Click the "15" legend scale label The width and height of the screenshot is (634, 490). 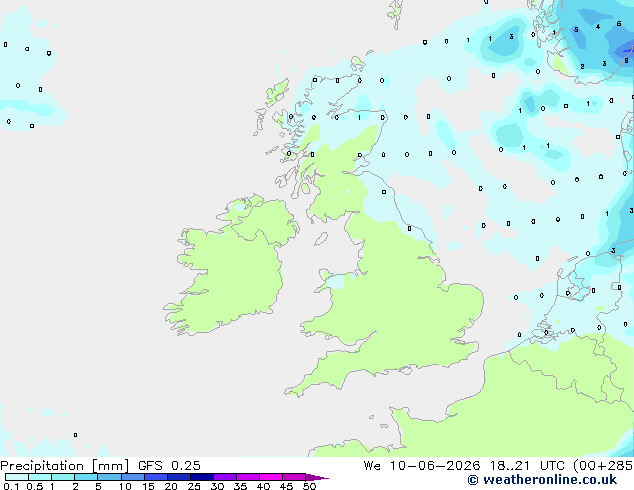(148, 486)
